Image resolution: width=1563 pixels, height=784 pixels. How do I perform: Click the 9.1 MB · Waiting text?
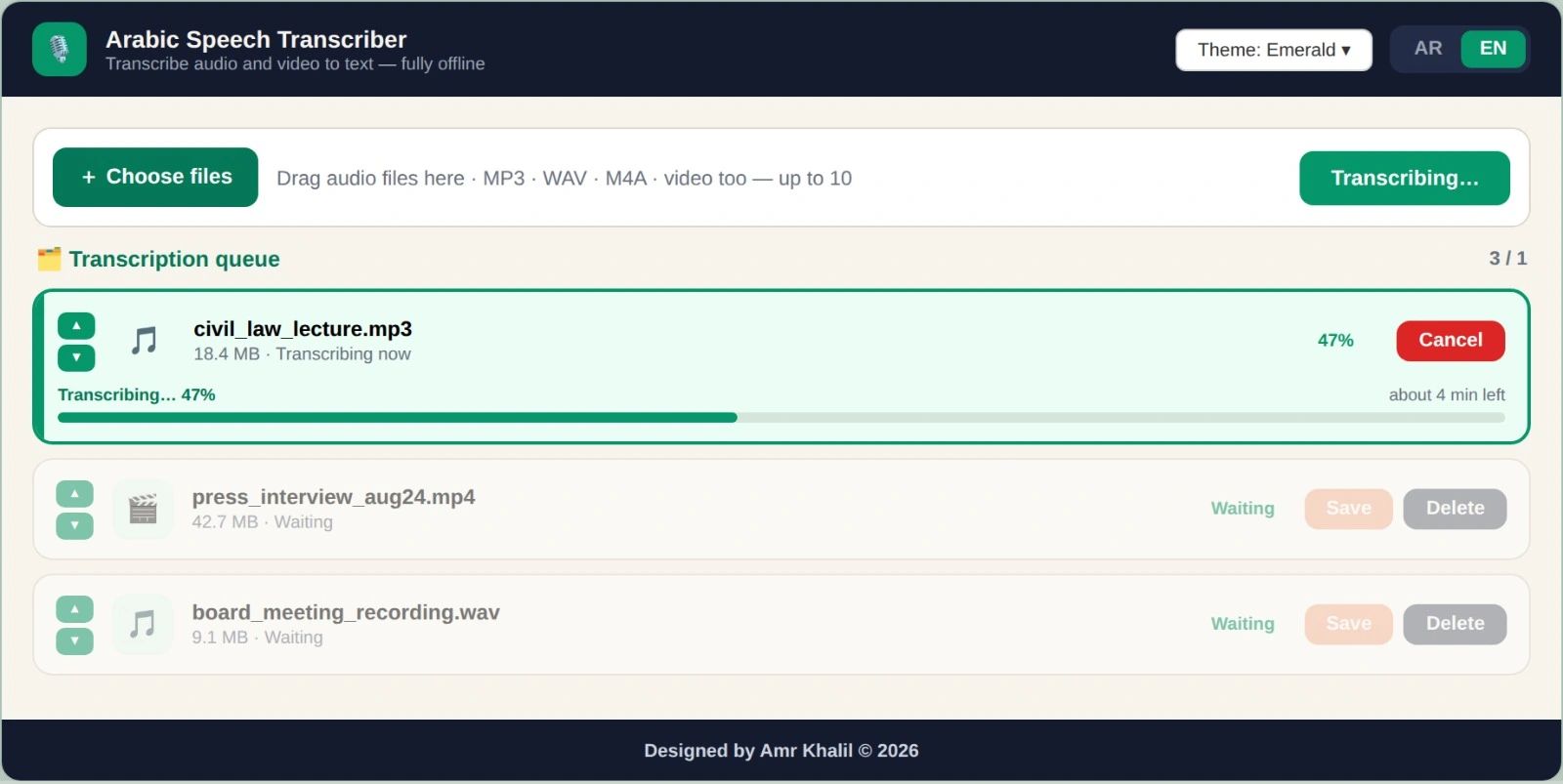click(257, 638)
